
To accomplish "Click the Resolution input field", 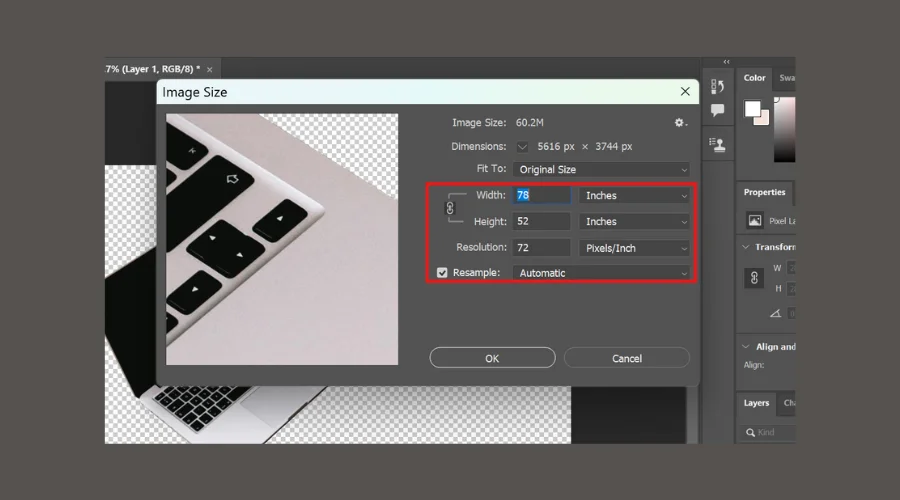I will click(542, 248).
